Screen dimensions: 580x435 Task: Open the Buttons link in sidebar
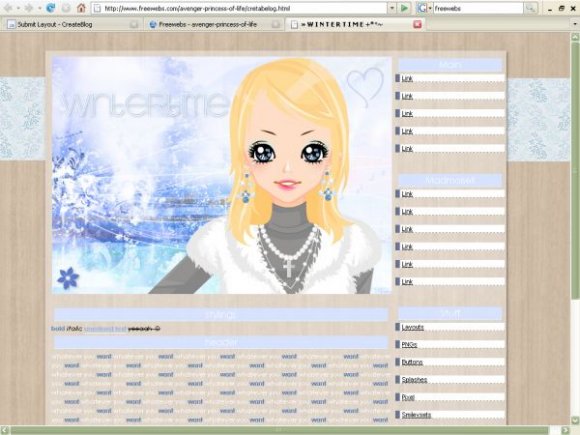pos(412,362)
